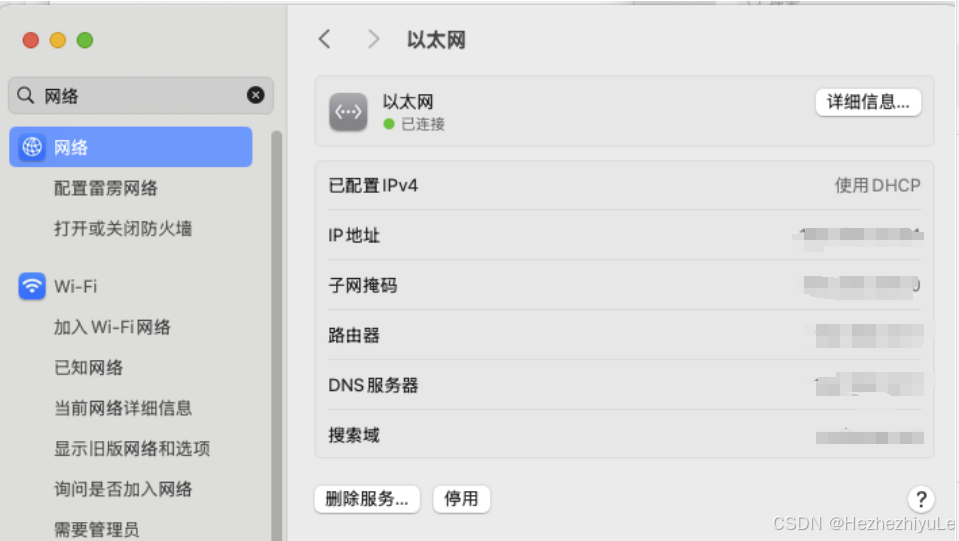
Task: Click the back navigation chevron
Action: coord(325,40)
